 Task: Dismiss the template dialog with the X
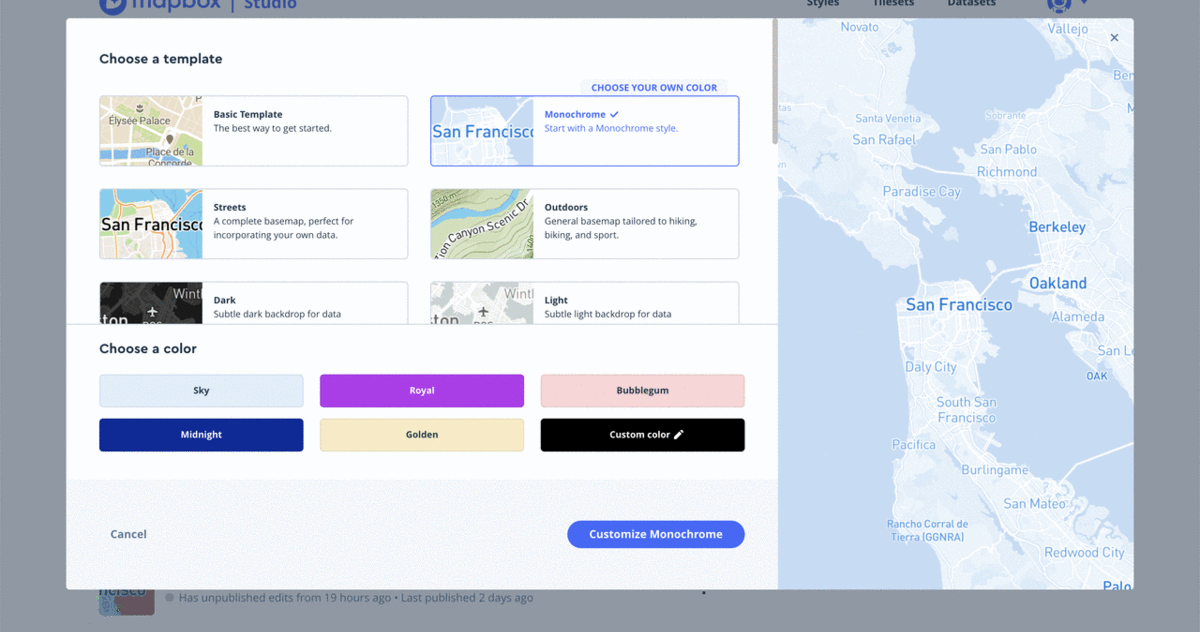tap(1114, 37)
